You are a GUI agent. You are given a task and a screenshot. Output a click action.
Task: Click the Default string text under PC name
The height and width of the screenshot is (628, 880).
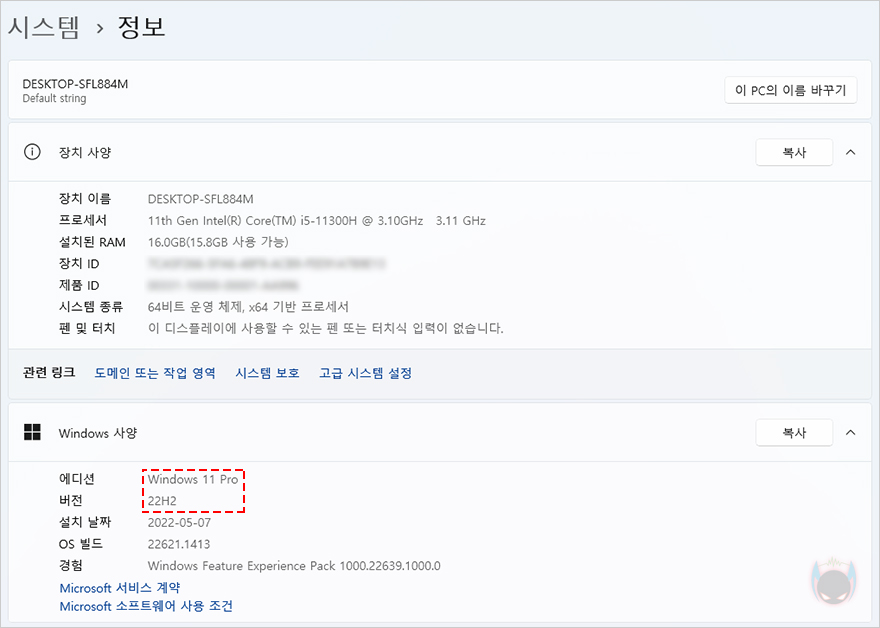[54, 98]
